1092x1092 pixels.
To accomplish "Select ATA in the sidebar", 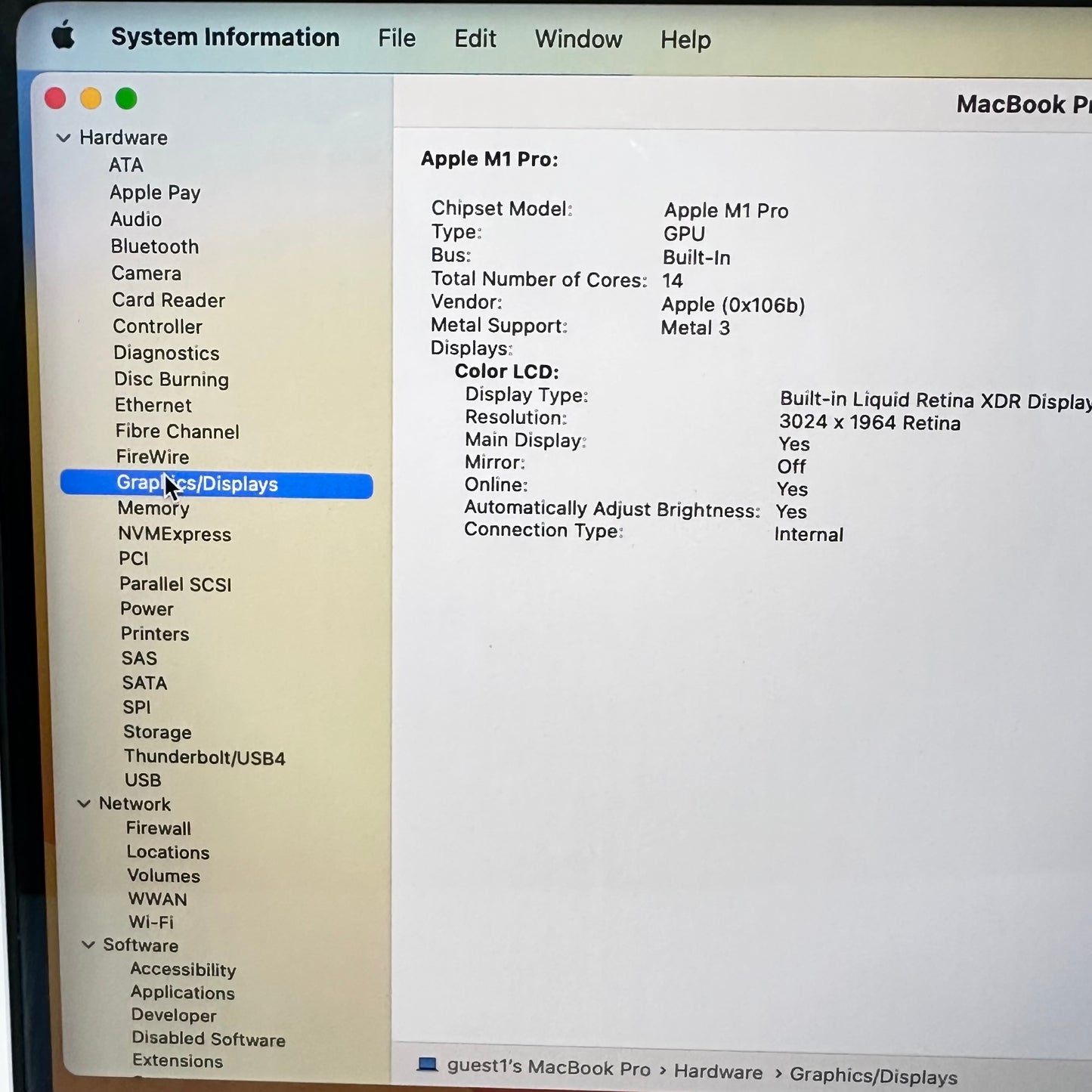I will pyautogui.click(x=126, y=165).
